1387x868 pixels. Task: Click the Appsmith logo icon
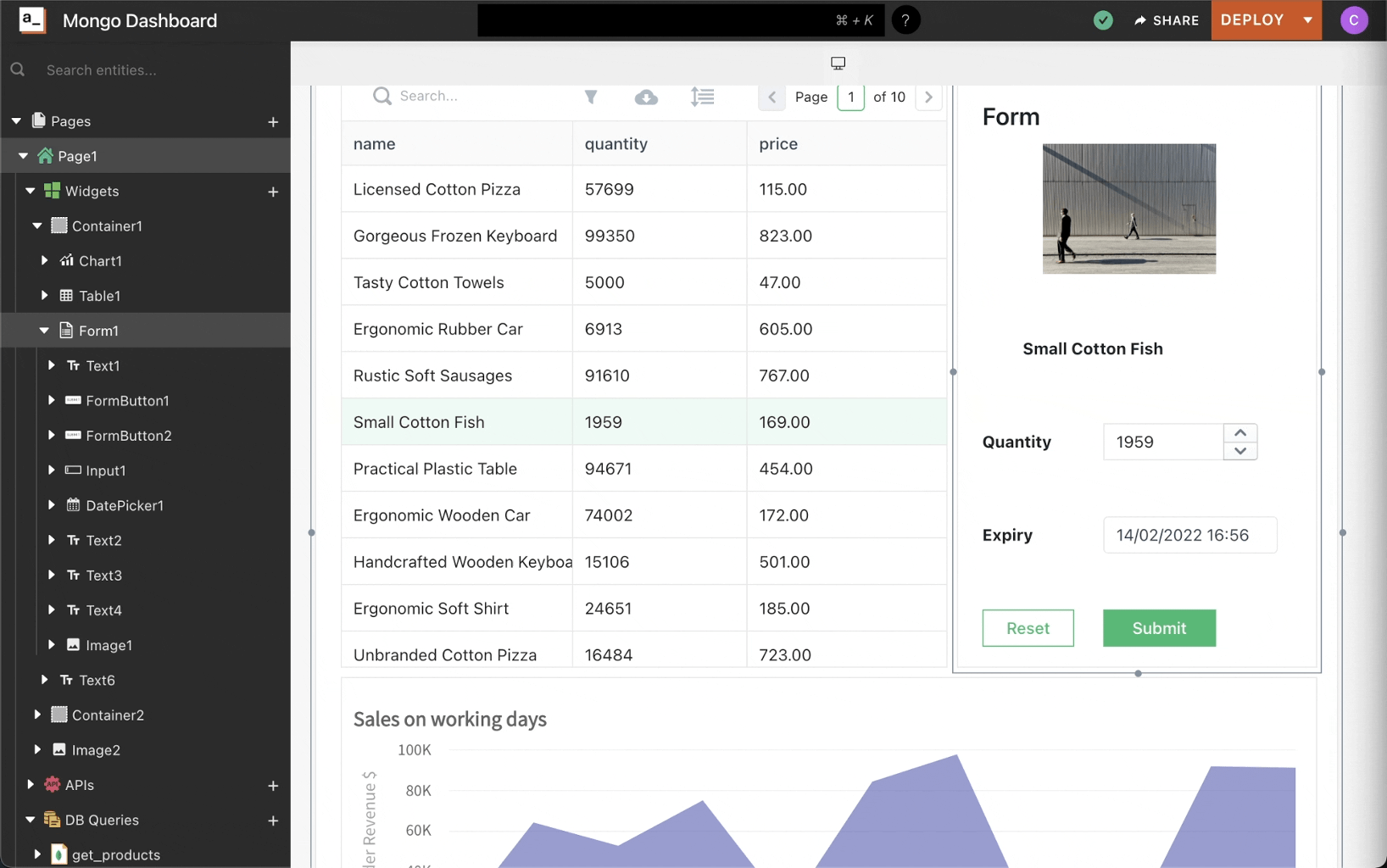[x=32, y=20]
